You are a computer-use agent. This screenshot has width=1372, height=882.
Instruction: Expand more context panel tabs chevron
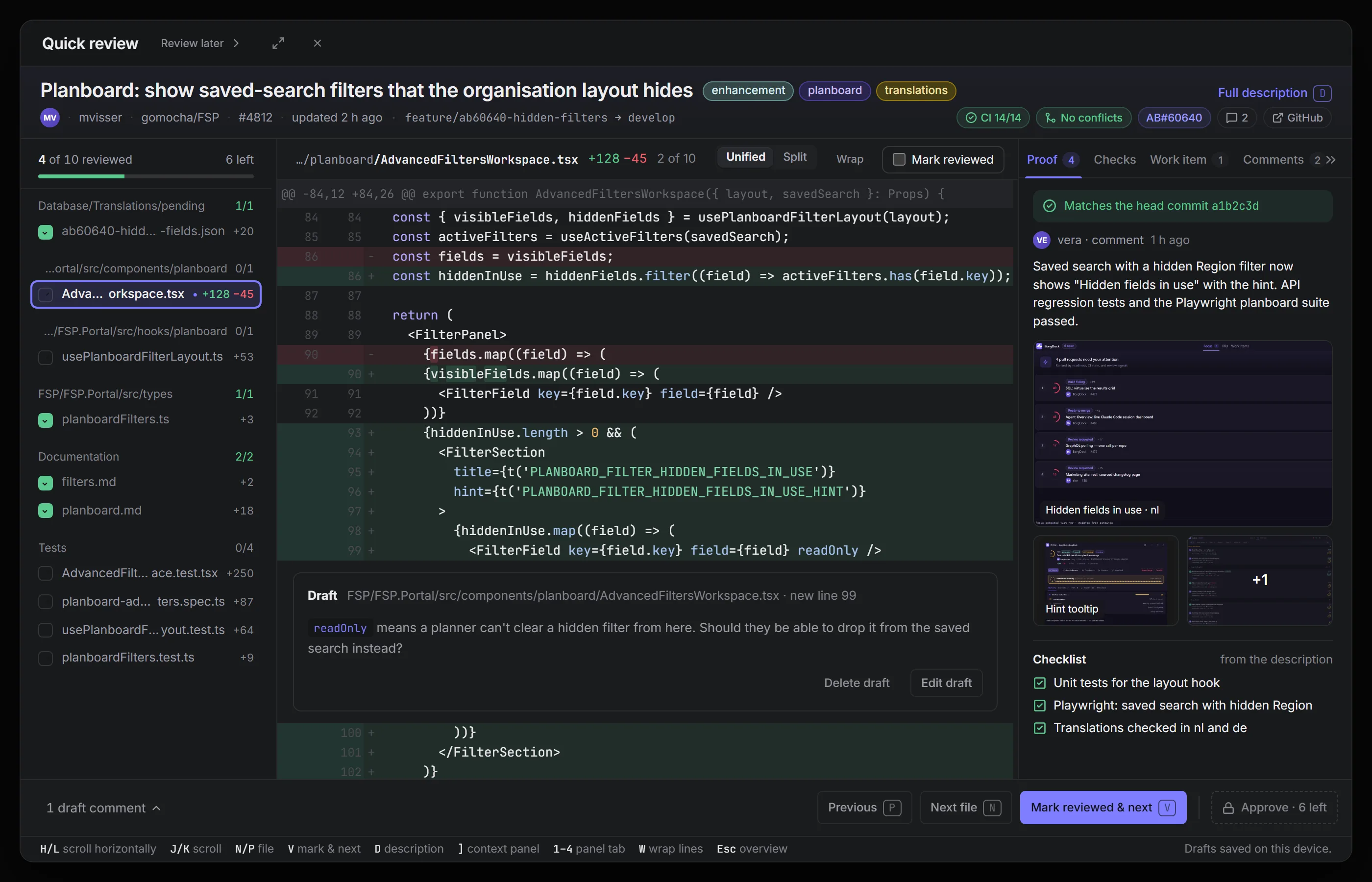[1331, 160]
